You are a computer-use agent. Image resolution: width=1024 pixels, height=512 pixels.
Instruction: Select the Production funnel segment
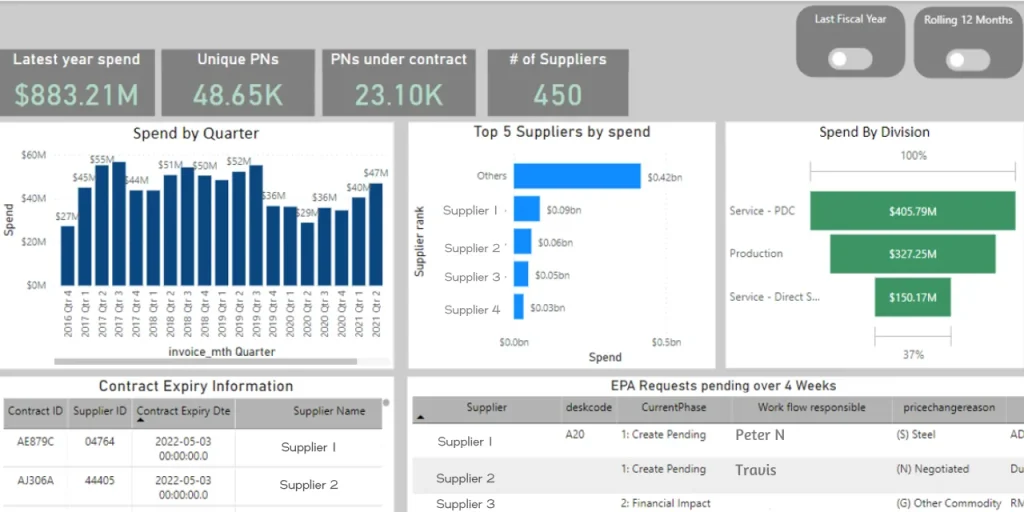coord(911,254)
